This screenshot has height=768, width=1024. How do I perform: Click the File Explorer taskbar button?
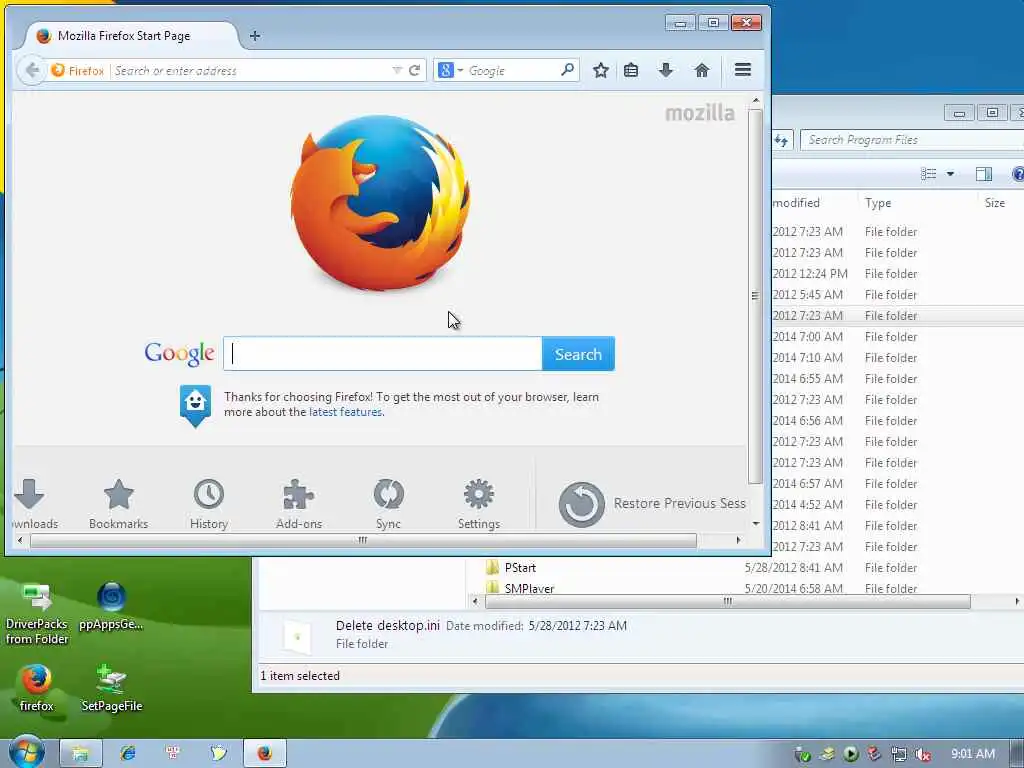tap(80, 753)
